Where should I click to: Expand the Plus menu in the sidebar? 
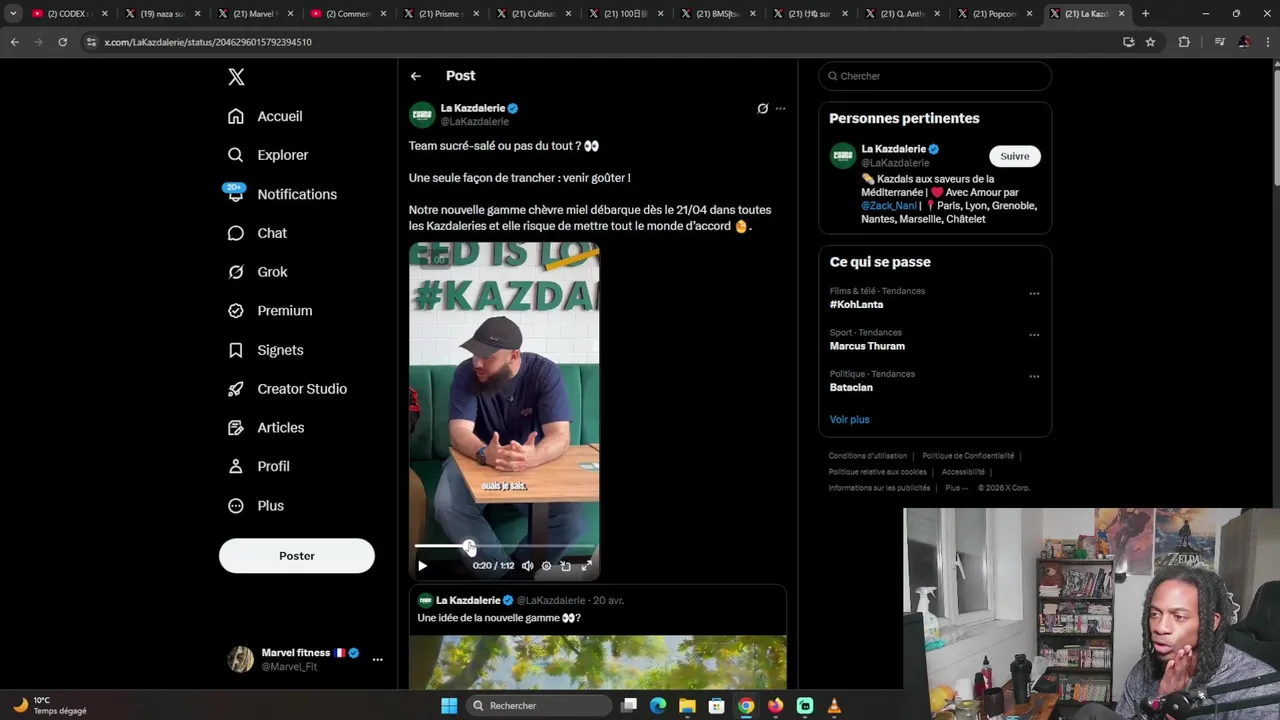pyautogui.click(x=256, y=506)
